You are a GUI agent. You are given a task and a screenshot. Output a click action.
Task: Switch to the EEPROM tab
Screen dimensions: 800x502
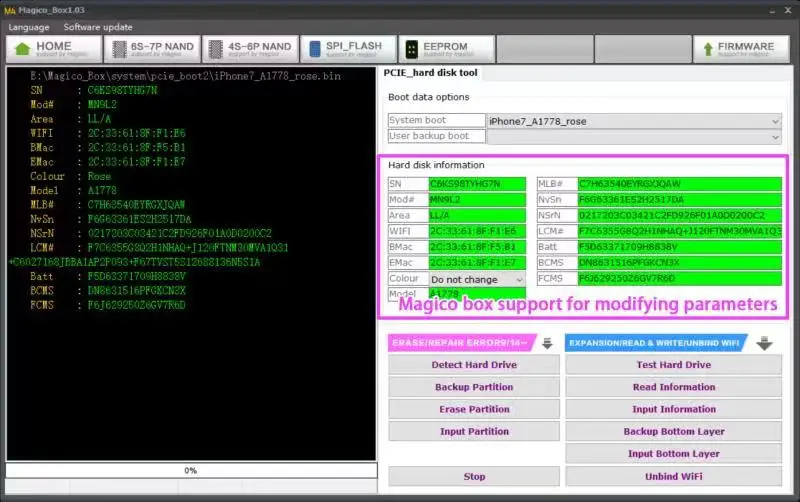coord(446,49)
